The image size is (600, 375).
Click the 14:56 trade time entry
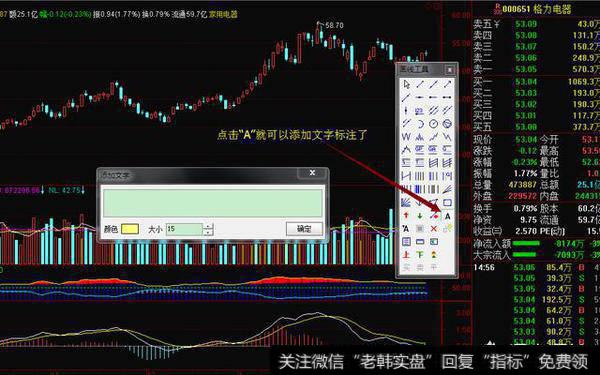pos(484,267)
